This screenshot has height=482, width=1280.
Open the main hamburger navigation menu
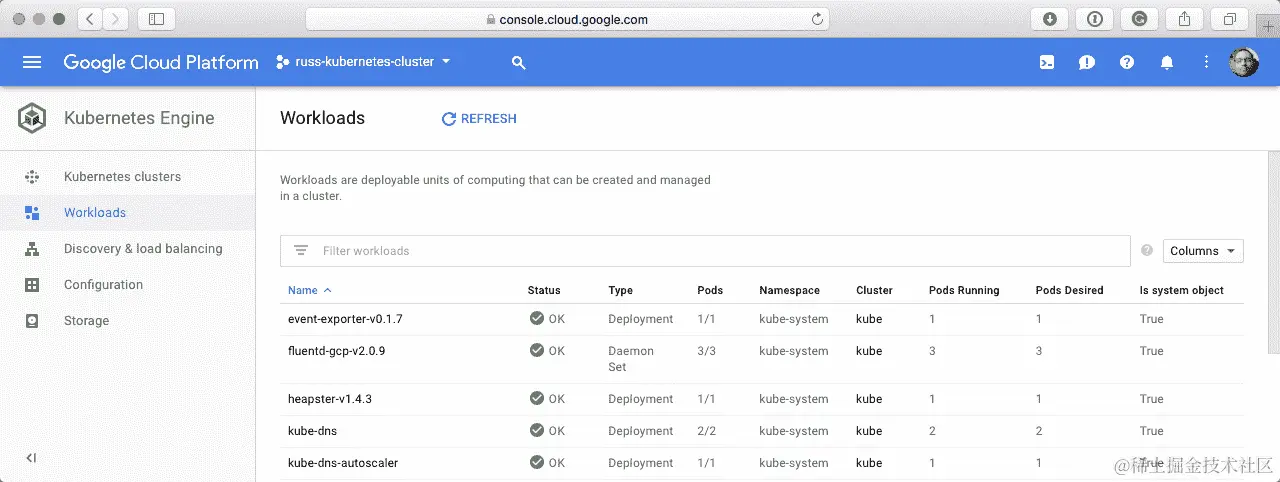pyautogui.click(x=32, y=62)
